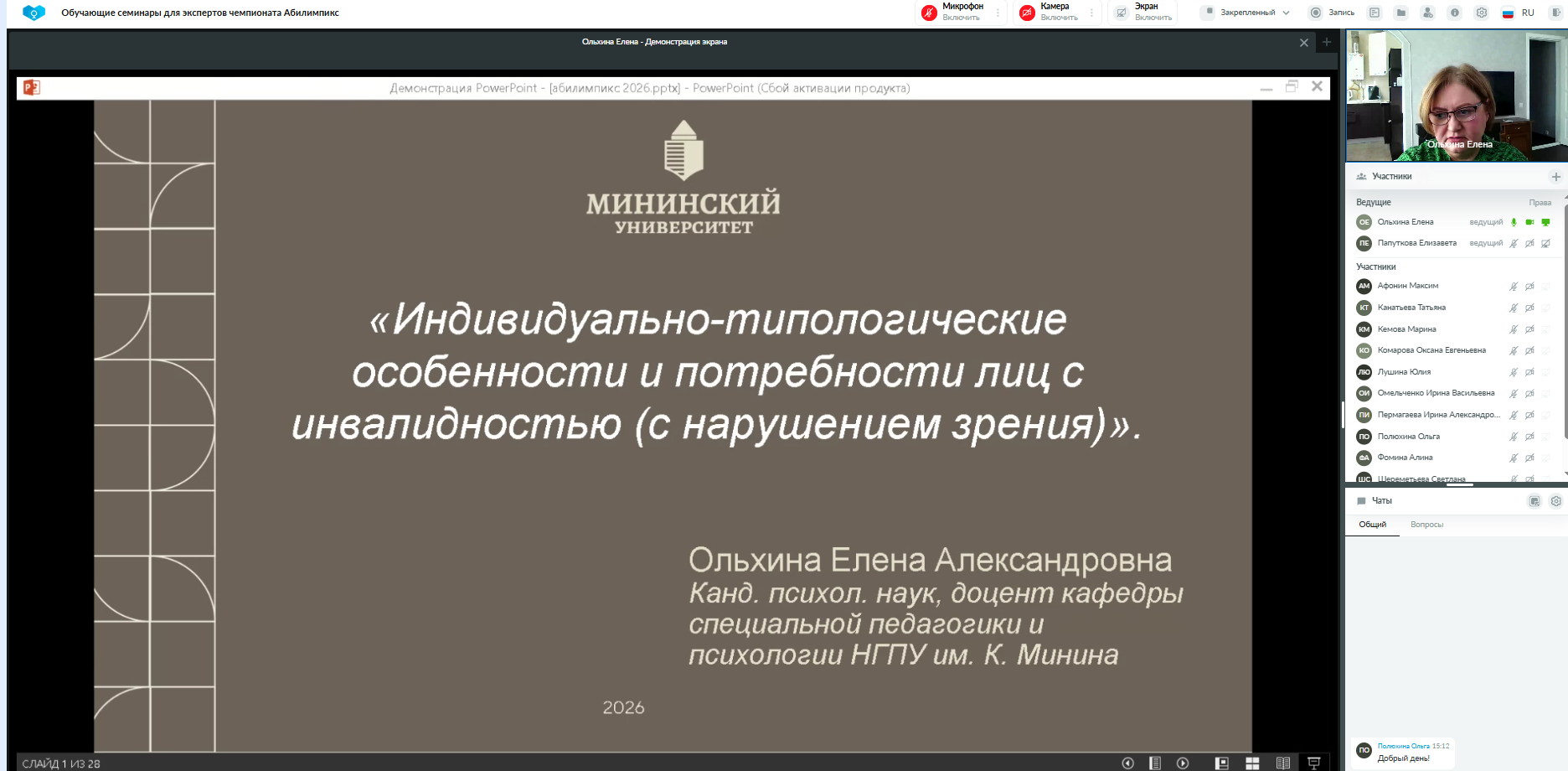
Task: Click the Запись record button
Action: [x=1332, y=13]
